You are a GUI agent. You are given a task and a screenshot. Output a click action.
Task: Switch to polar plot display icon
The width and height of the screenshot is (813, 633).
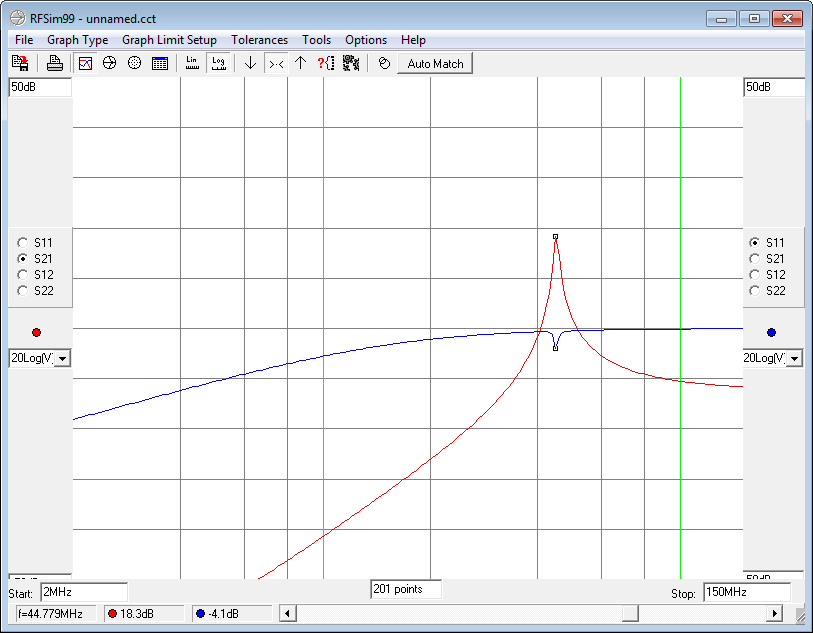[134, 63]
